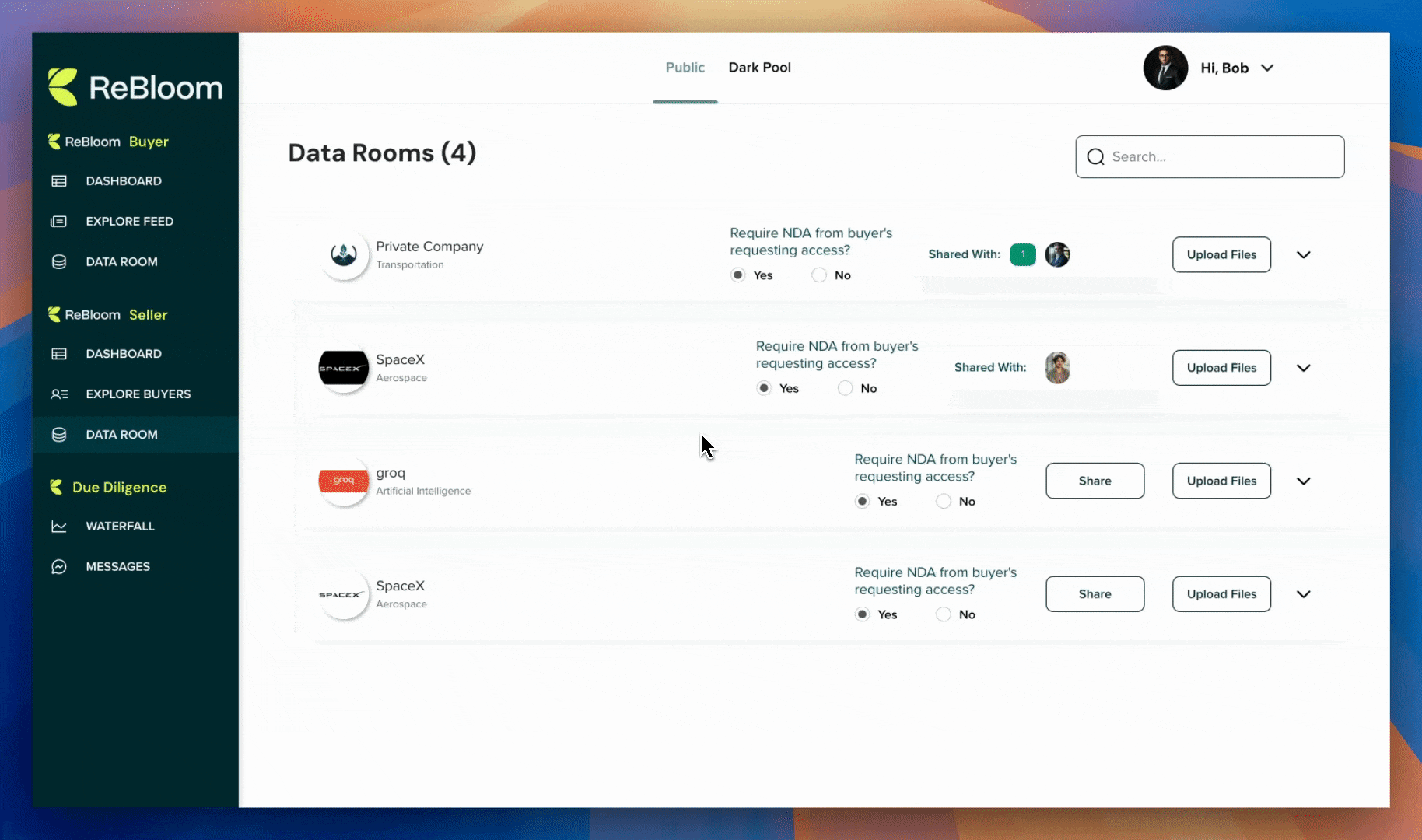Click the green shared-count badge on Private Company
This screenshot has height=840, width=1422.
[x=1023, y=254]
